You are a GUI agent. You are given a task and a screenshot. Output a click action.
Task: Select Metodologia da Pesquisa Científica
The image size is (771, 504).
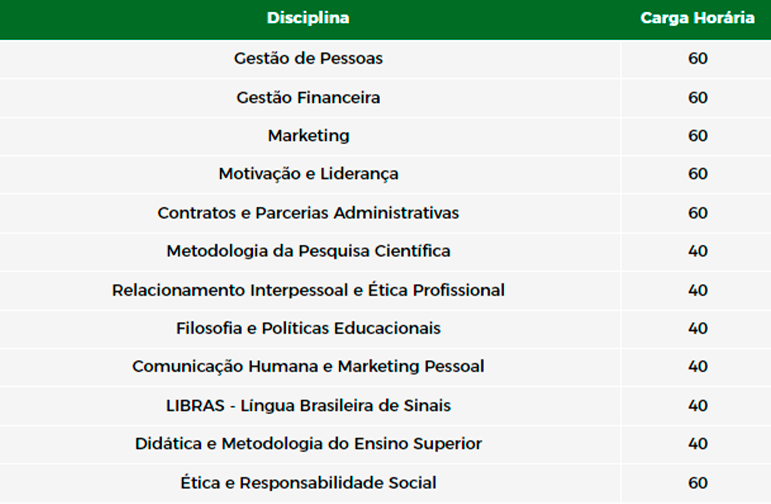[x=308, y=251]
